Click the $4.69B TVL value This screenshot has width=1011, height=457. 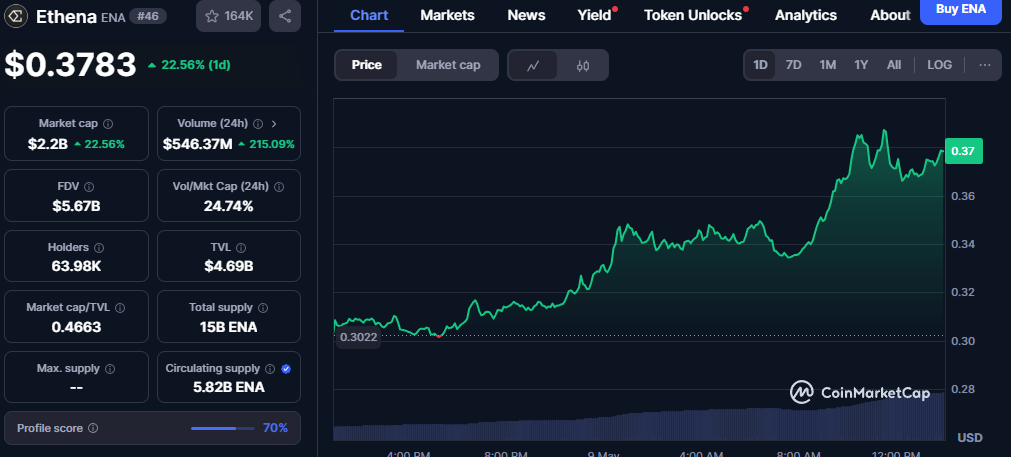(x=229, y=266)
